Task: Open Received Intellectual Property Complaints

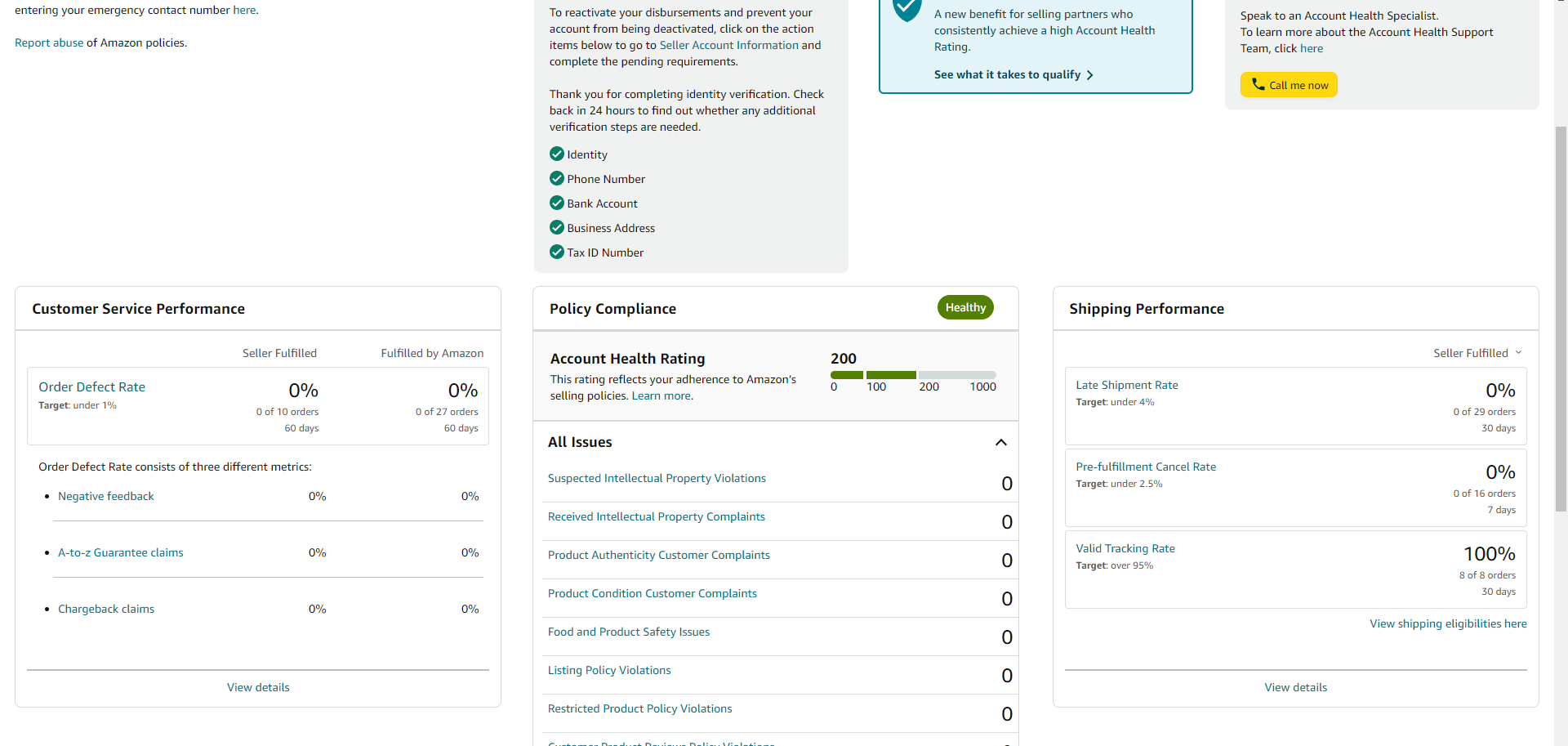Action: tap(656, 516)
